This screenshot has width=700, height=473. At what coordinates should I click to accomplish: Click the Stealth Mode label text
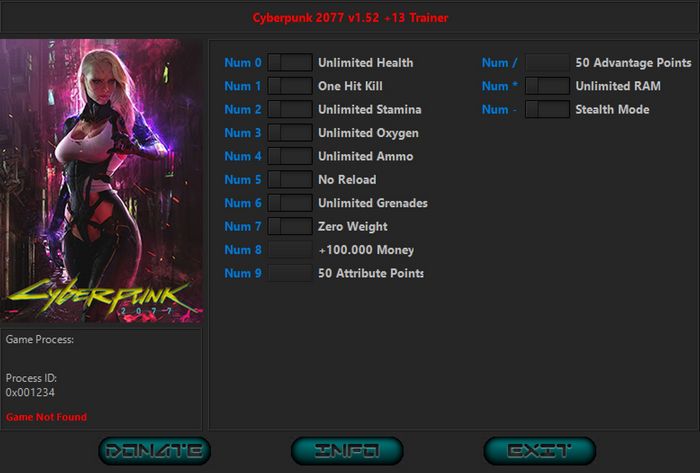[612, 109]
